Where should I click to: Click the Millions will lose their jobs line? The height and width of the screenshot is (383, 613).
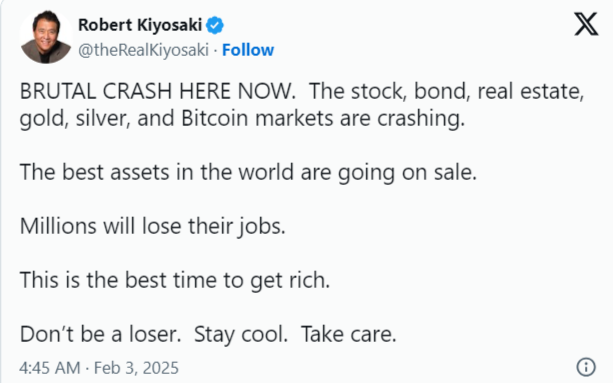point(152,226)
